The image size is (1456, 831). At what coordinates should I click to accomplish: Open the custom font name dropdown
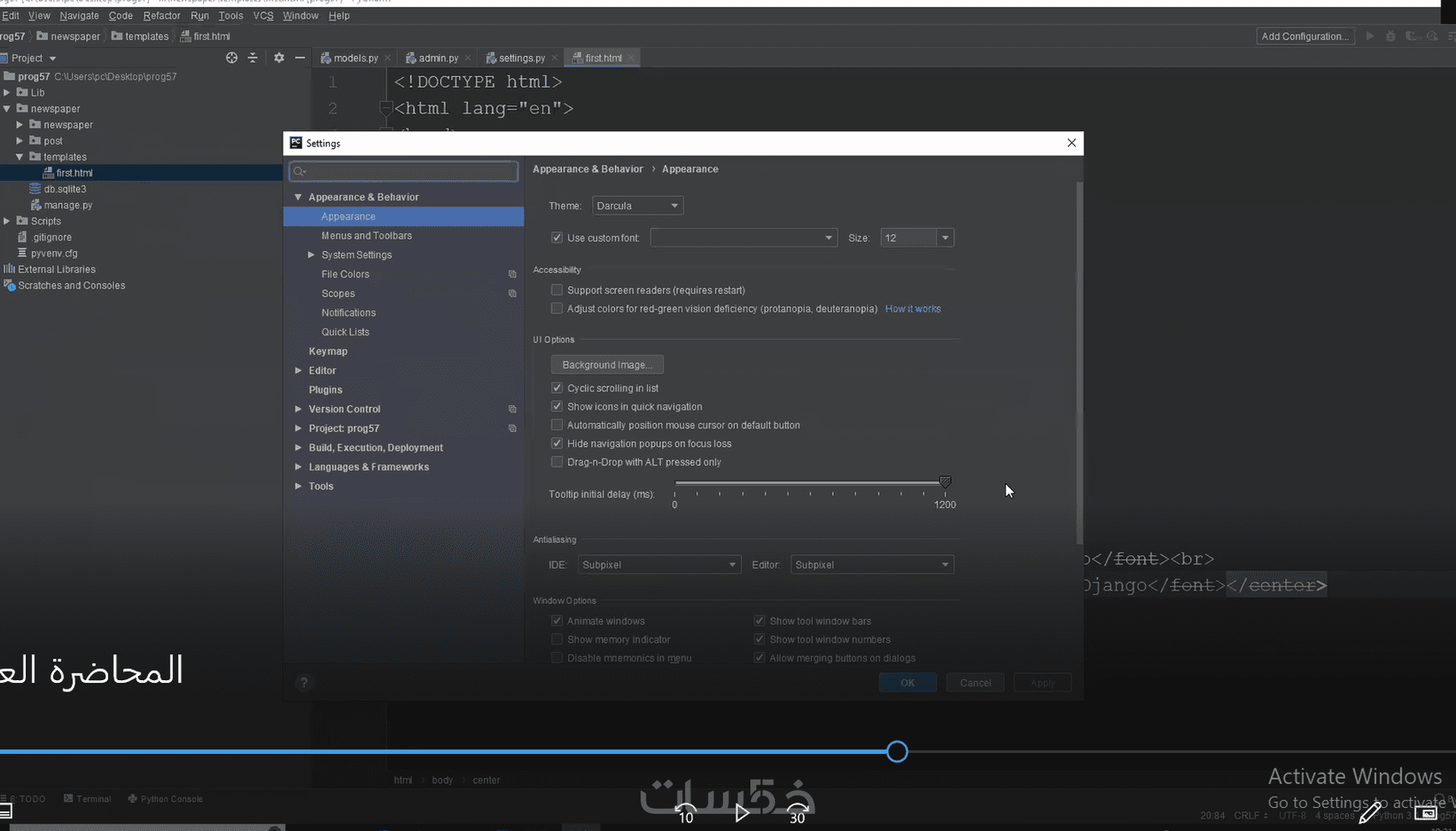pos(743,238)
